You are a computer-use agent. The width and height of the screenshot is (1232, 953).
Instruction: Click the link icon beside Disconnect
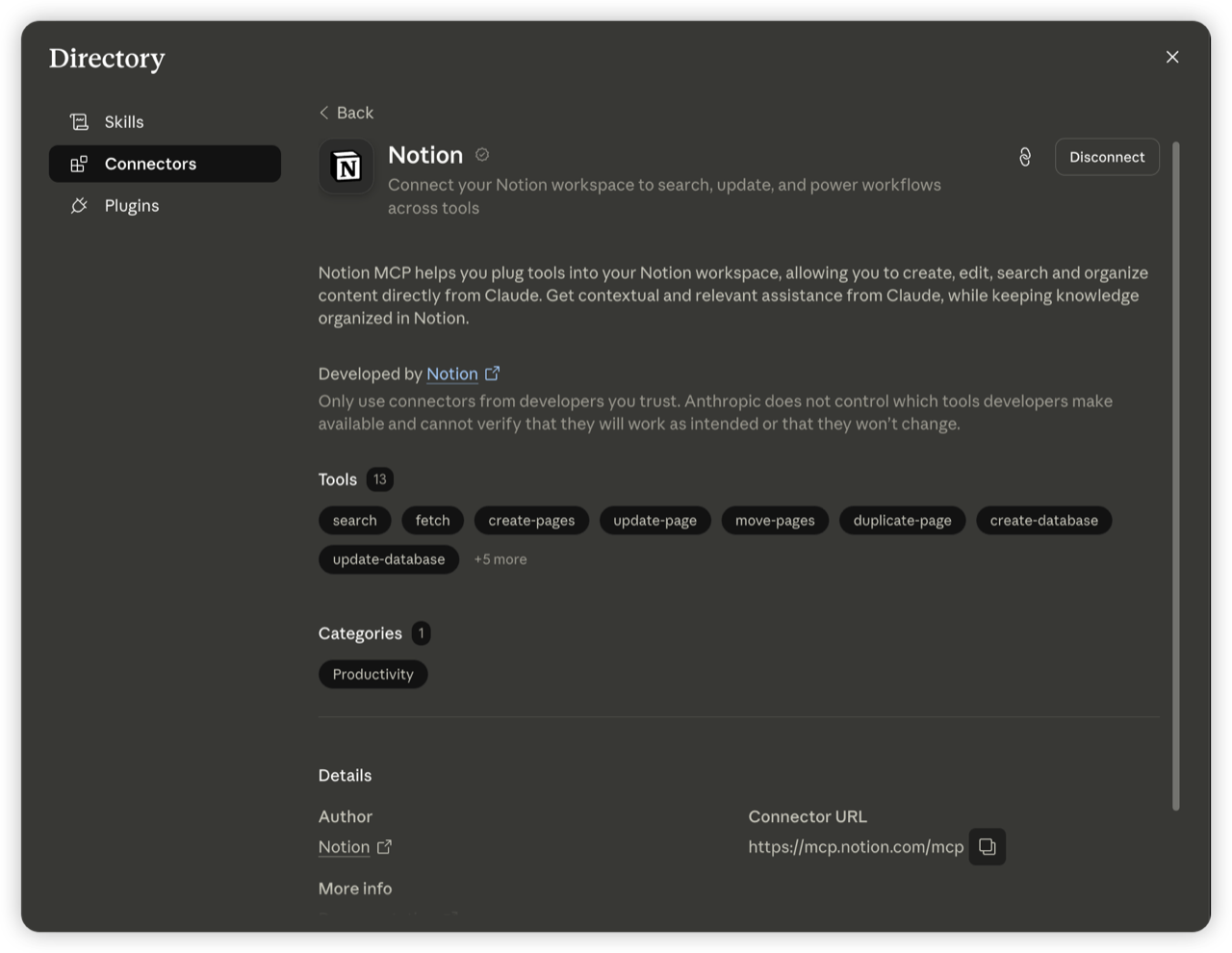1025,157
